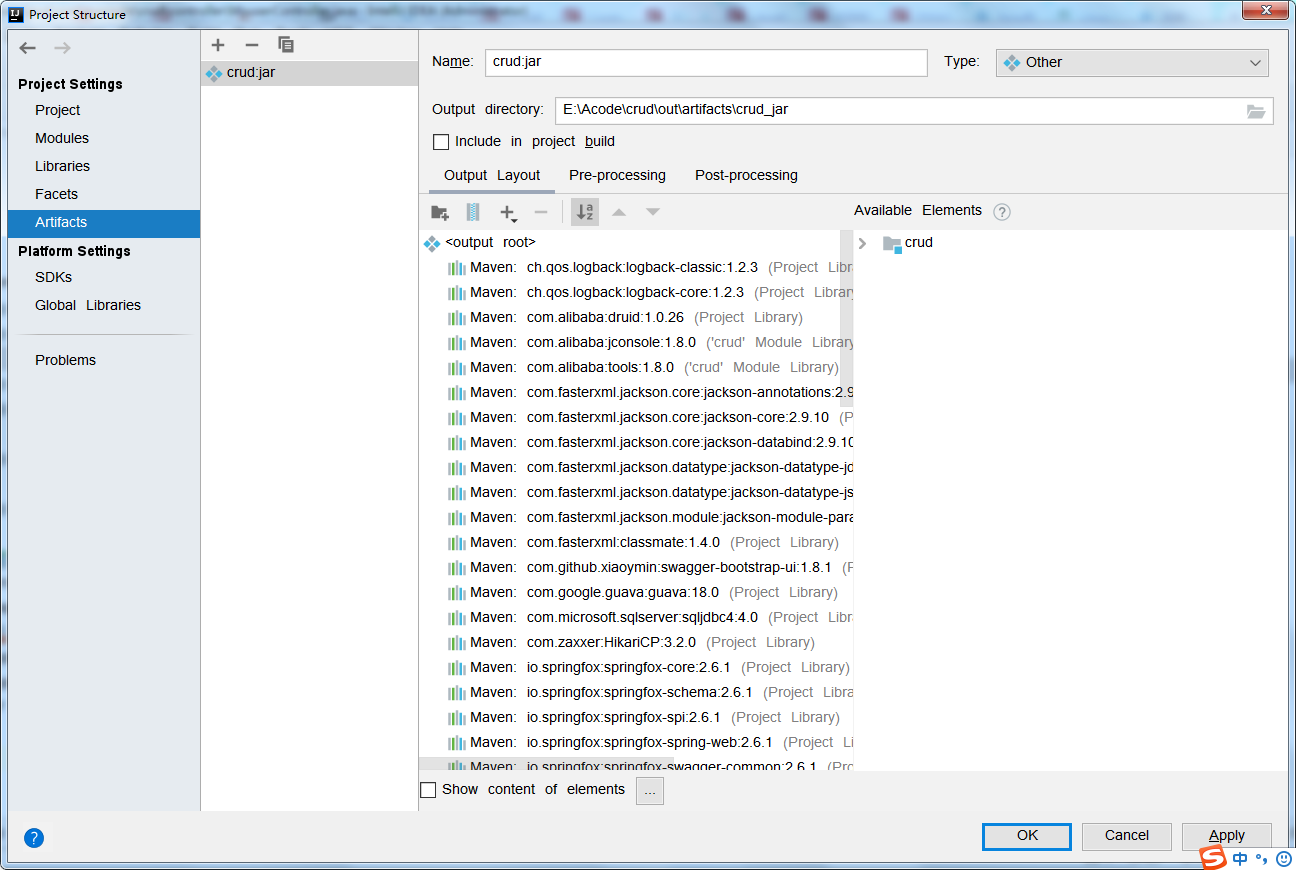Click the Cancel button
Screen dimensions: 1296x870
pyautogui.click(x=1127, y=836)
